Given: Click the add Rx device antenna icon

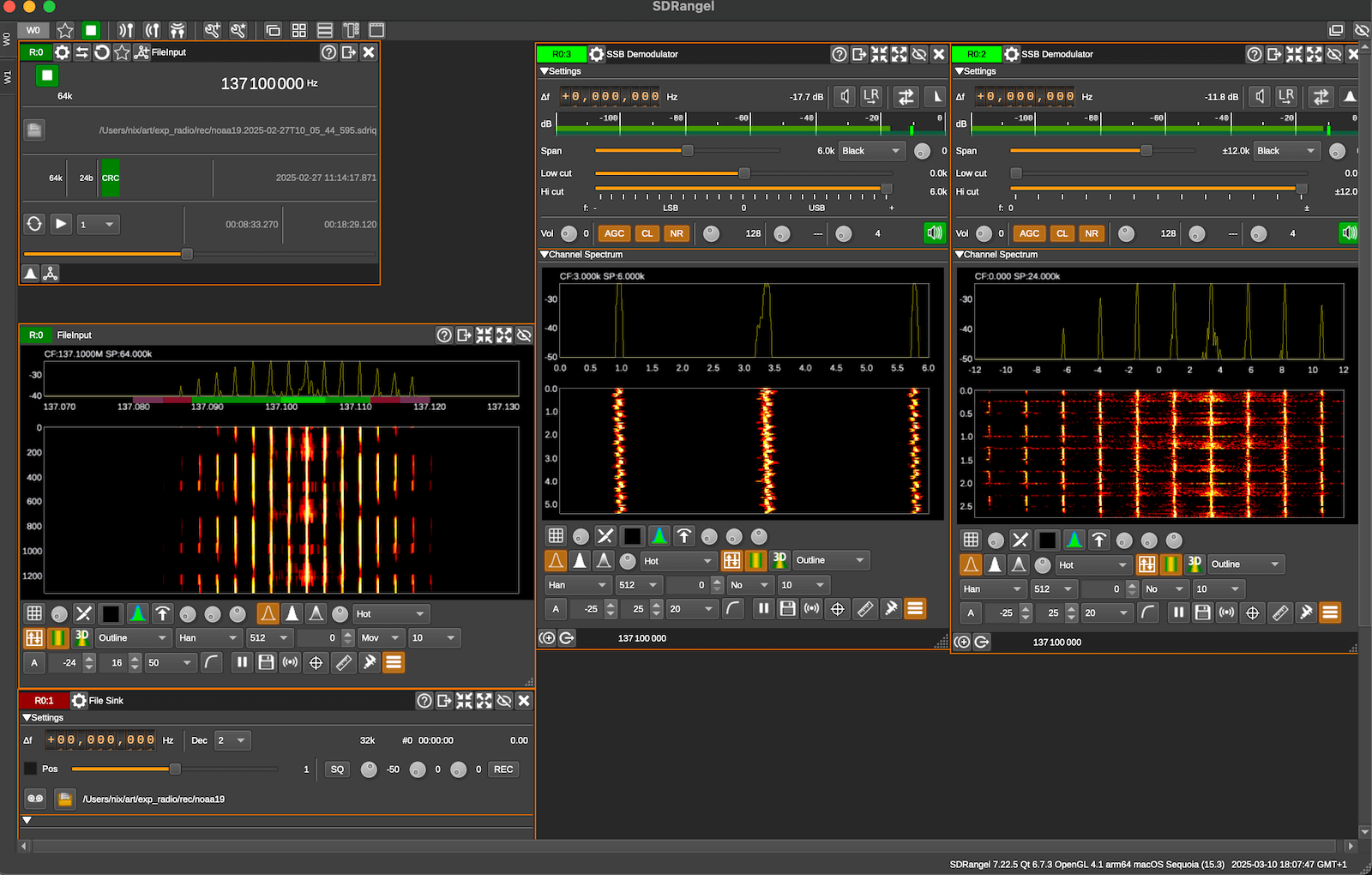Looking at the screenshot, I should [x=125, y=30].
